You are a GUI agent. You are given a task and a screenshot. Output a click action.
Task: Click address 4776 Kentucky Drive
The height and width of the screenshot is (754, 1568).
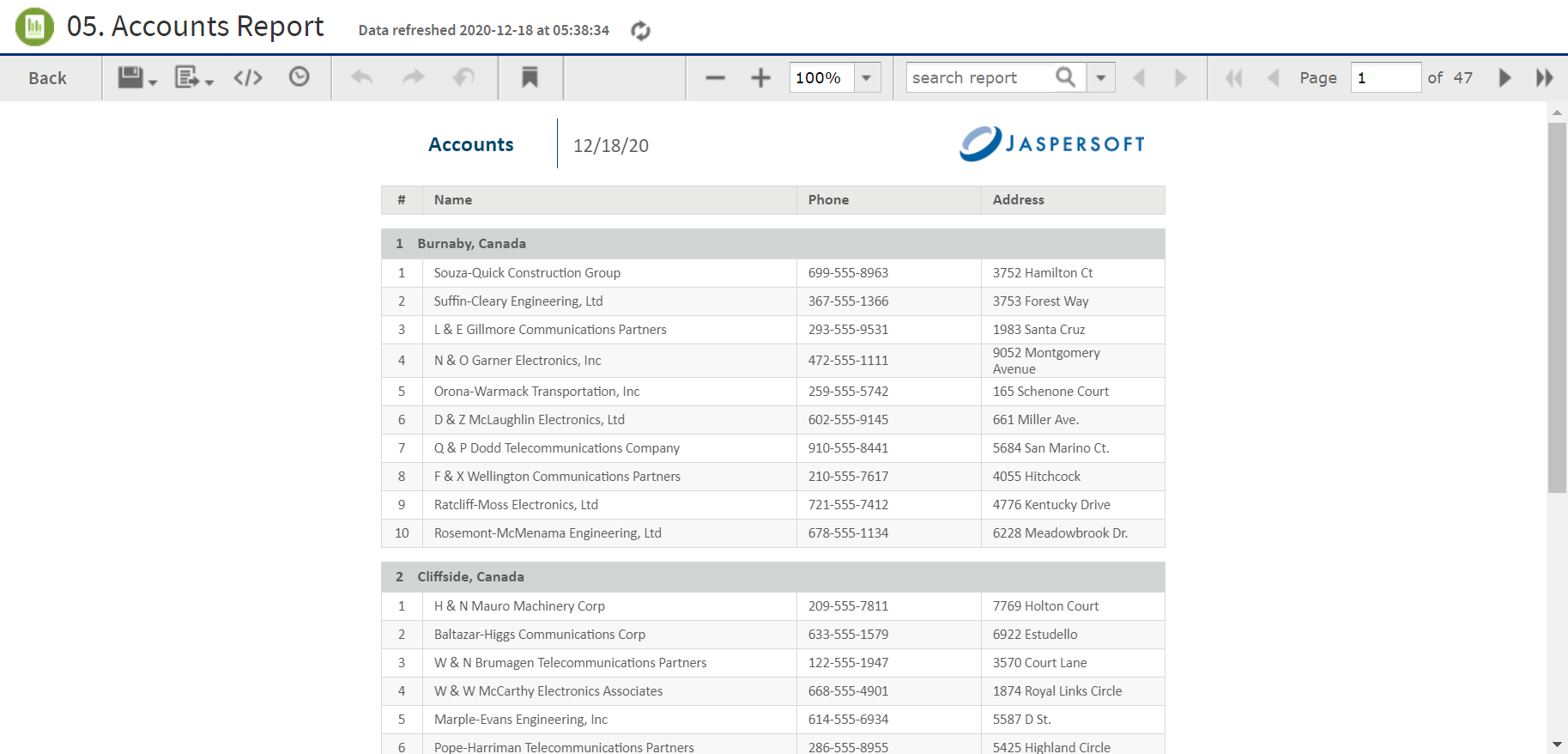point(1051,505)
